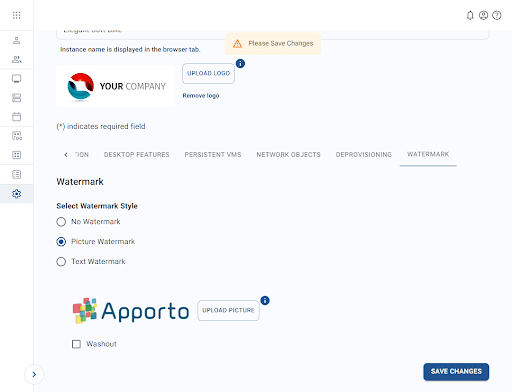This screenshot has width=512, height=392.
Task: Expand the sidebar with the arrow button
Action: (x=34, y=374)
